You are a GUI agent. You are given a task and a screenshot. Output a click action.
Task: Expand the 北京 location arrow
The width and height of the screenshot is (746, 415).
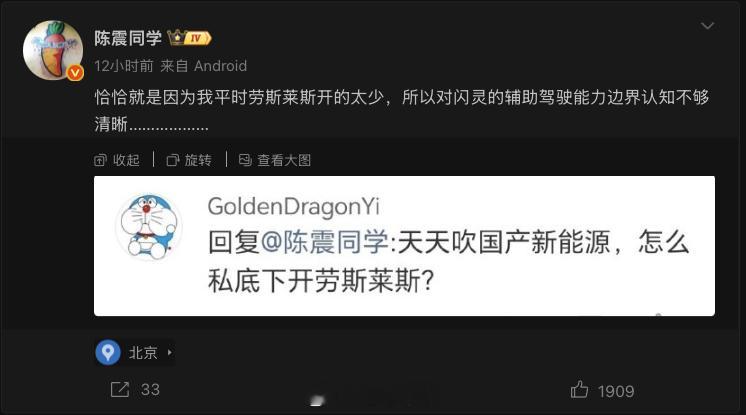coord(169,353)
